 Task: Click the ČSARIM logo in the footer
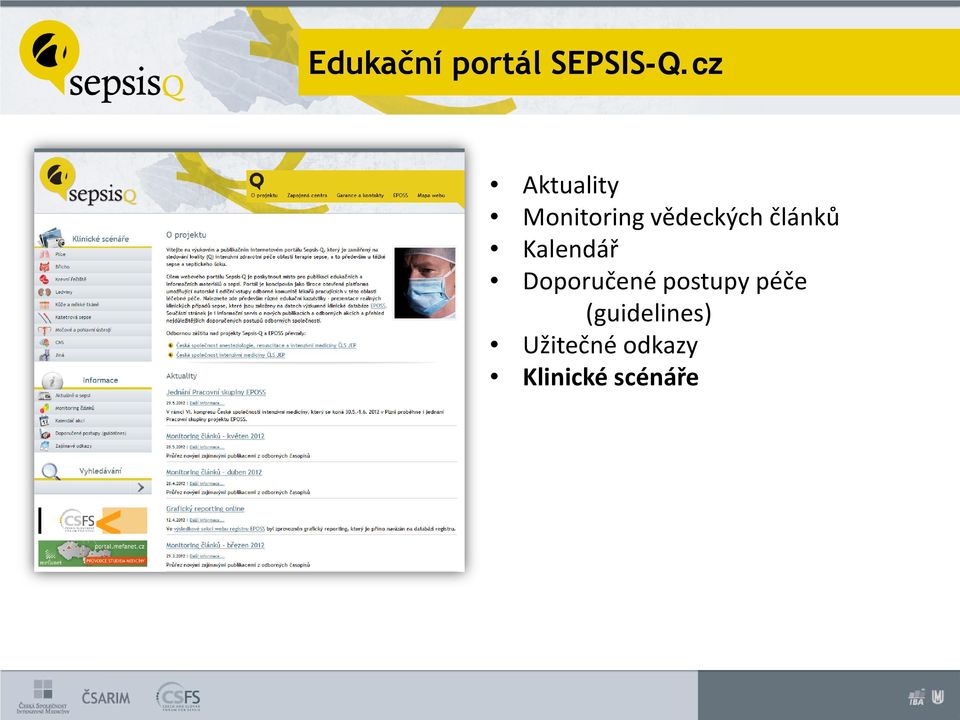pos(106,697)
